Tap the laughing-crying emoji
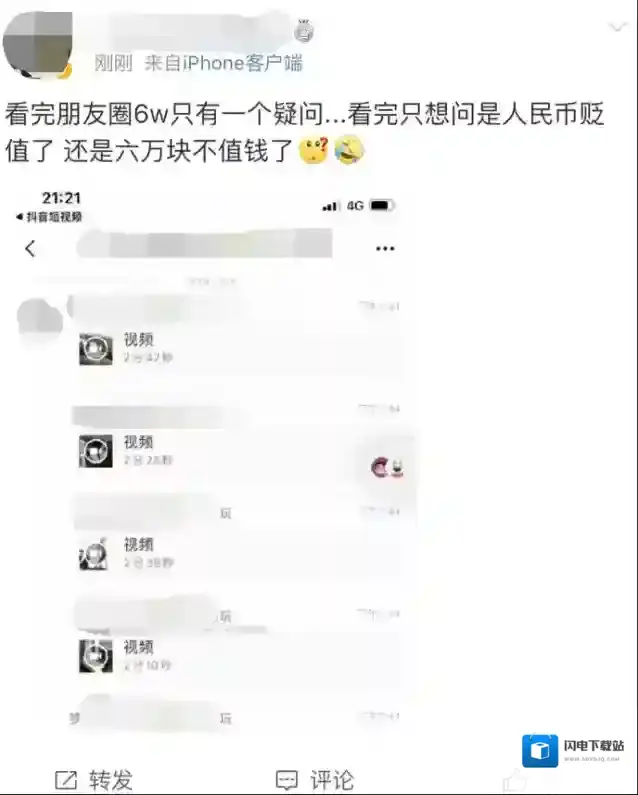 (x=349, y=150)
